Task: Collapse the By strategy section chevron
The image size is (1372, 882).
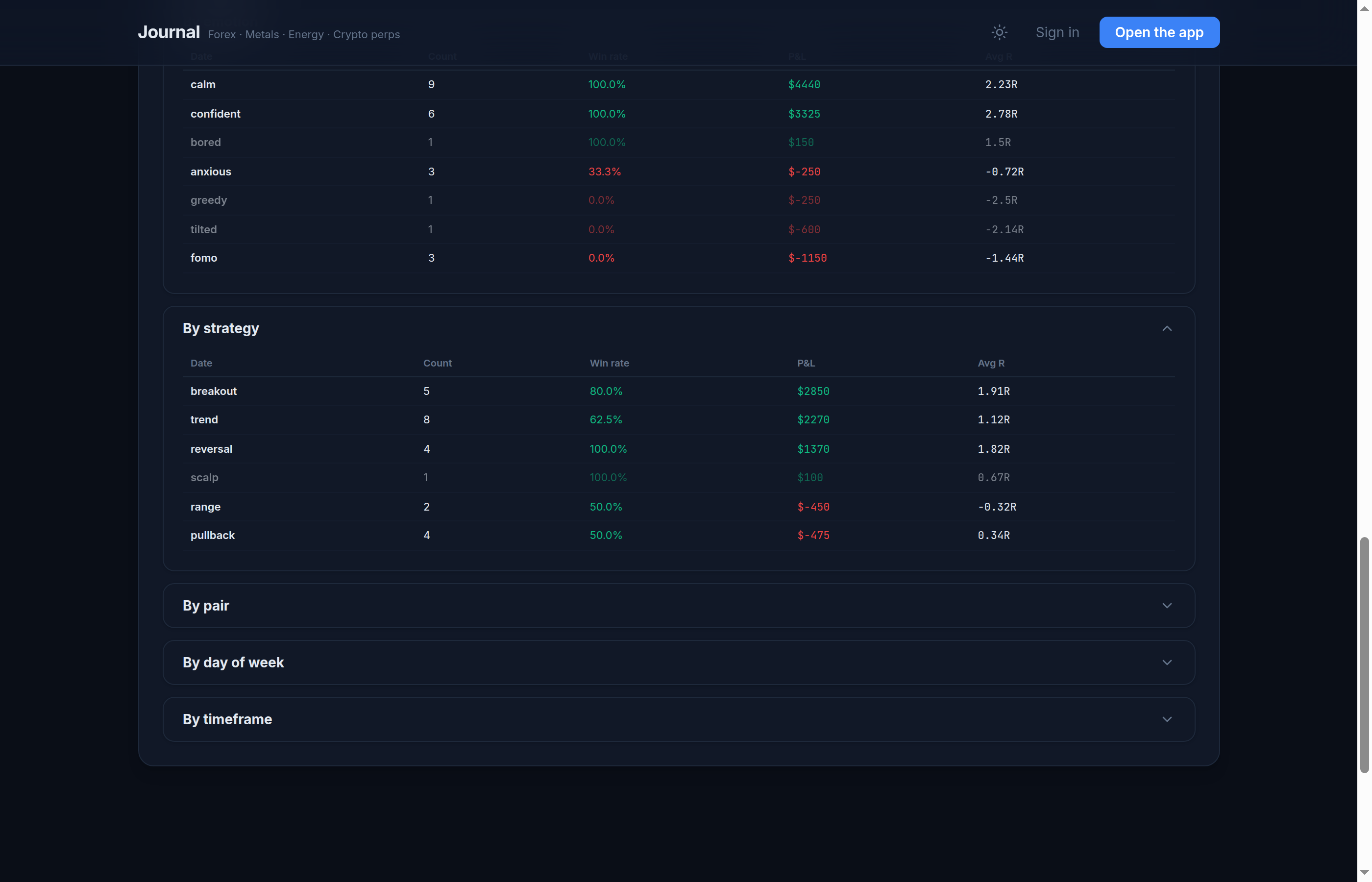Action: tap(1166, 329)
